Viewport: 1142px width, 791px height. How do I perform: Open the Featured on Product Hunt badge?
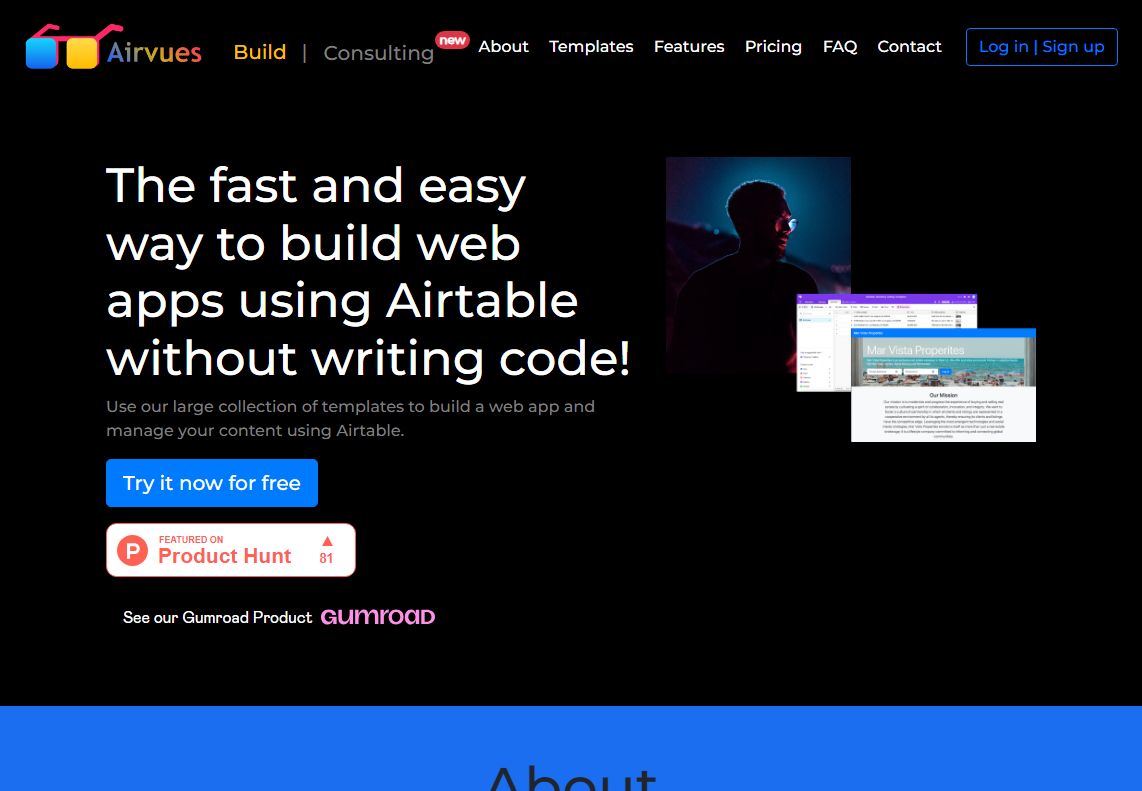pyautogui.click(x=231, y=550)
